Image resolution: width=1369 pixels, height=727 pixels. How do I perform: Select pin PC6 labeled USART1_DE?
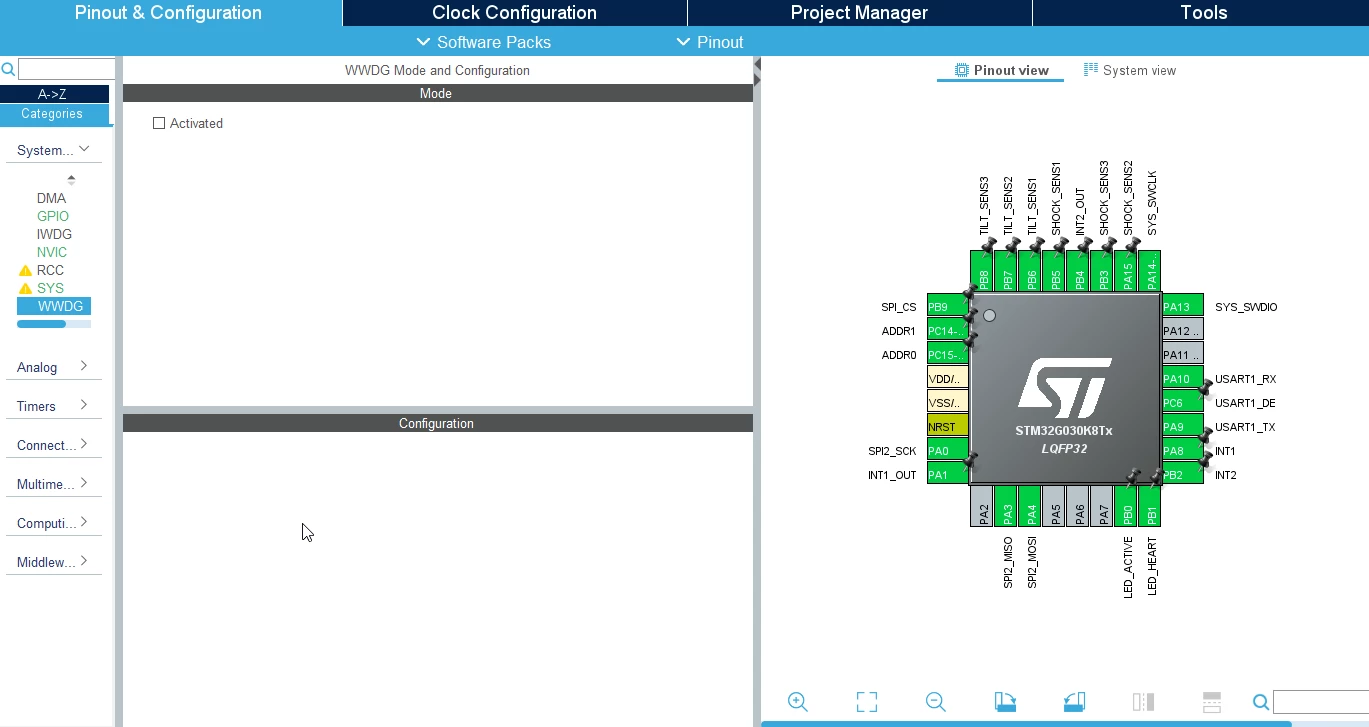[1183, 403]
